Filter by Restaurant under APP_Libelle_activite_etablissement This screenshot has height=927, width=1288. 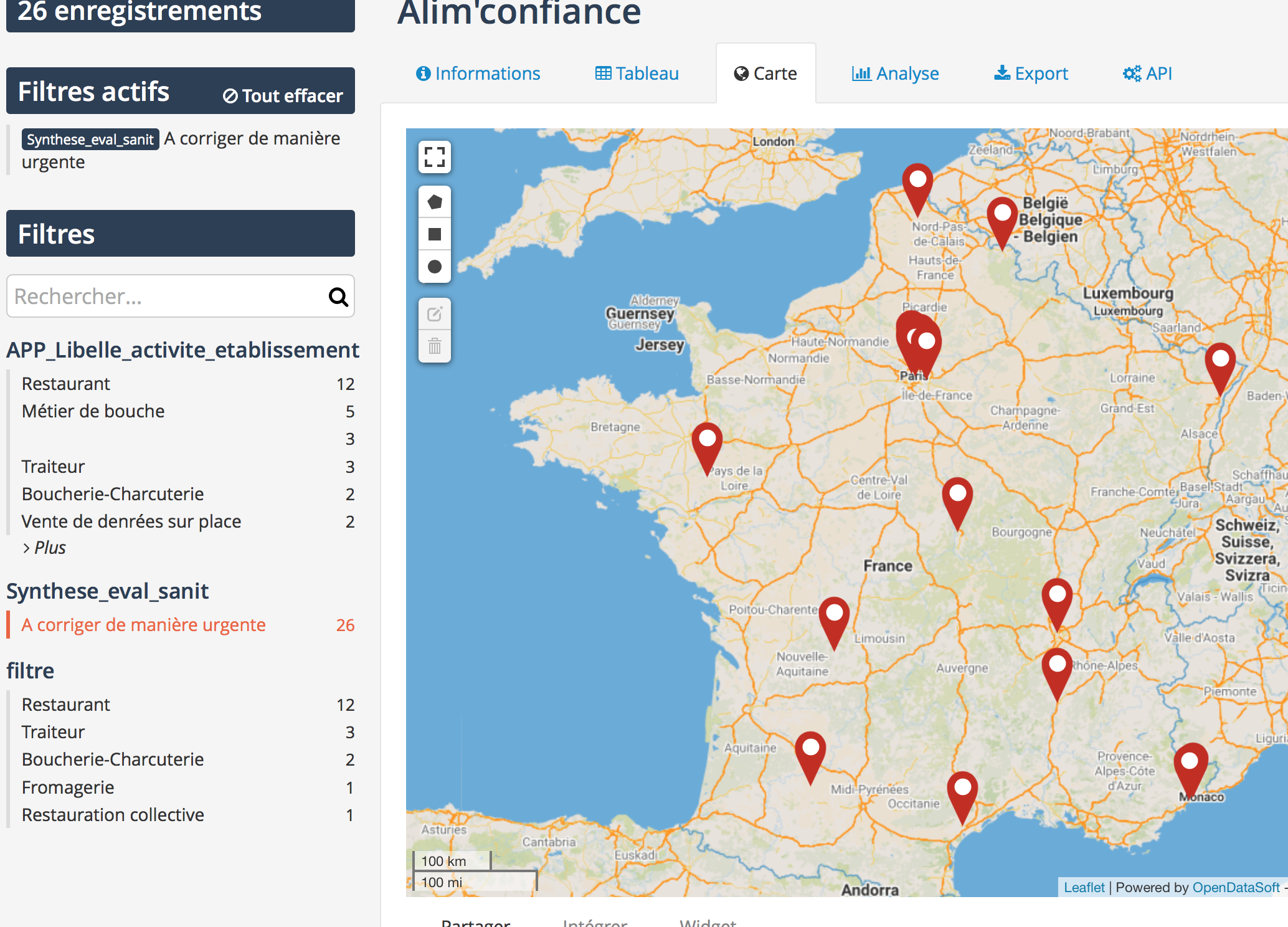[x=66, y=384]
